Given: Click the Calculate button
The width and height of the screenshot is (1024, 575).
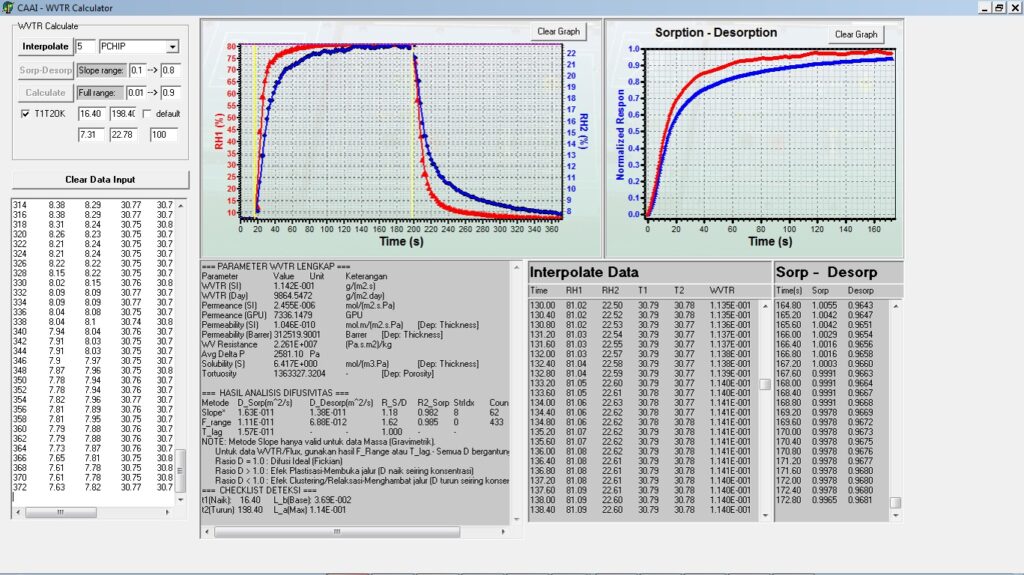Looking at the screenshot, I should pyautogui.click(x=46, y=92).
